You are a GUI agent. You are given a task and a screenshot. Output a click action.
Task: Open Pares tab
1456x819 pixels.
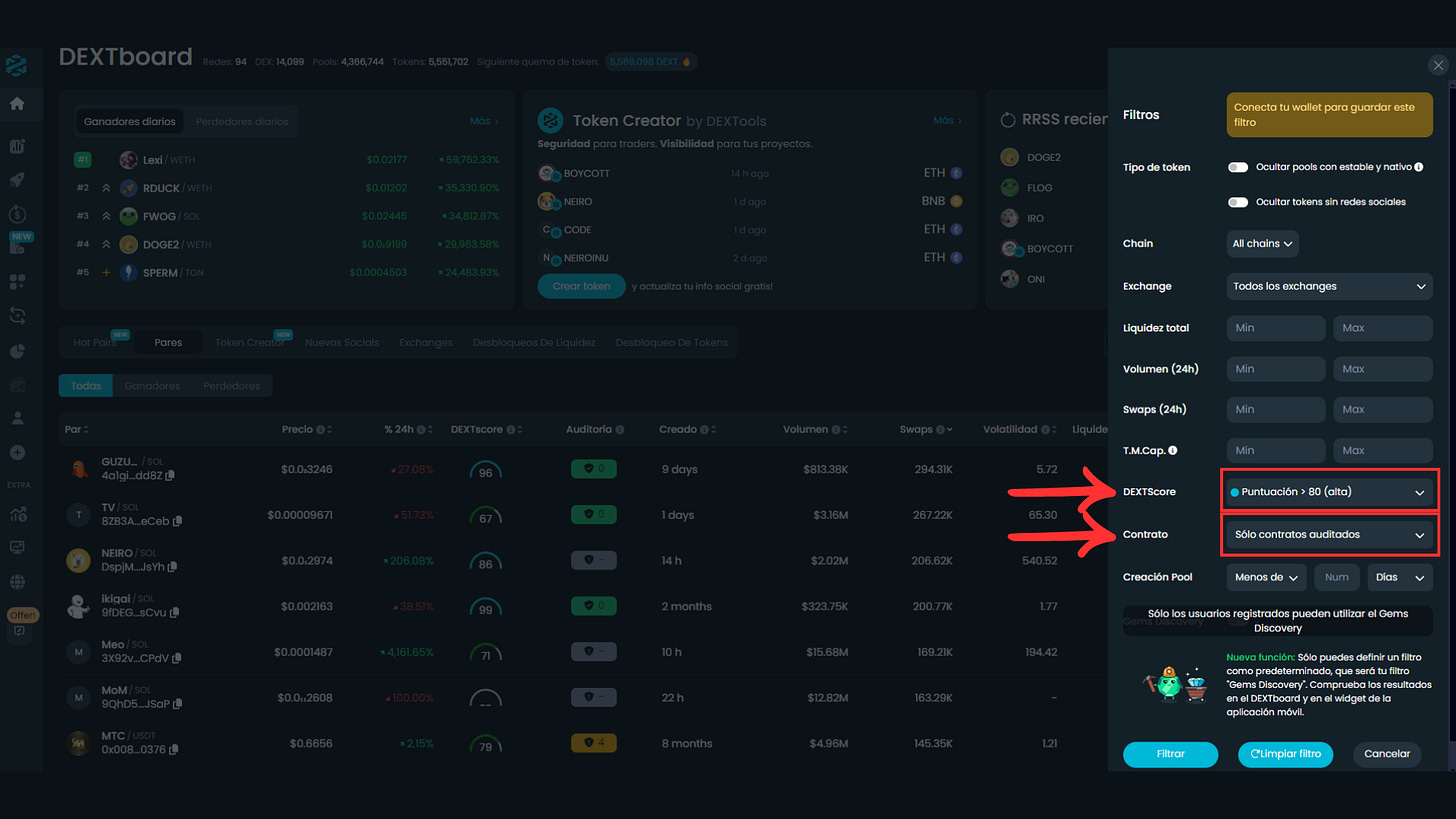tap(168, 342)
